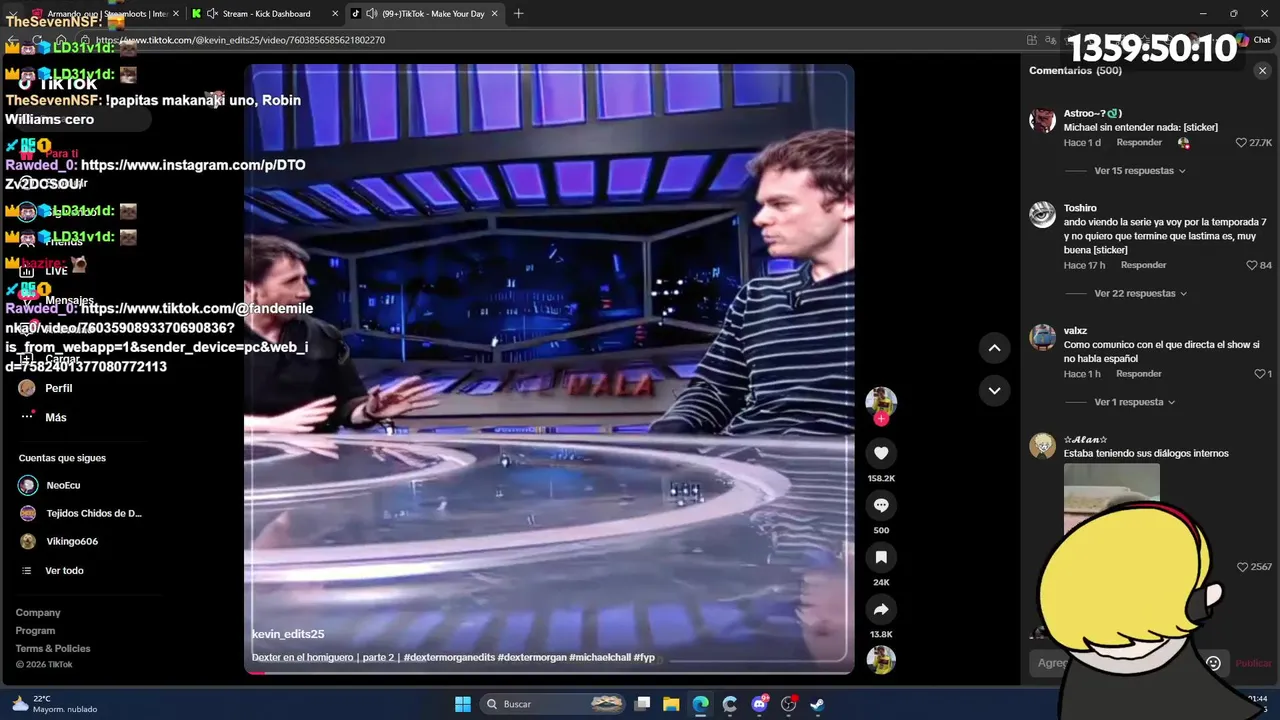Close the comments panel with the X

pyautogui.click(x=1262, y=71)
